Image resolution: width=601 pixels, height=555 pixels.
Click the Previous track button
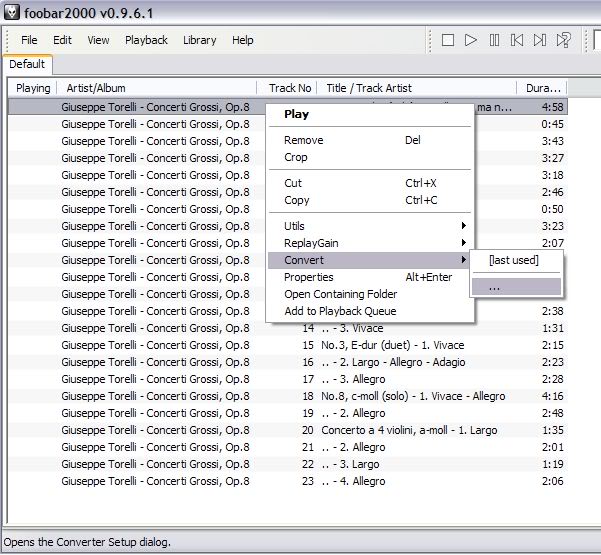[517, 40]
